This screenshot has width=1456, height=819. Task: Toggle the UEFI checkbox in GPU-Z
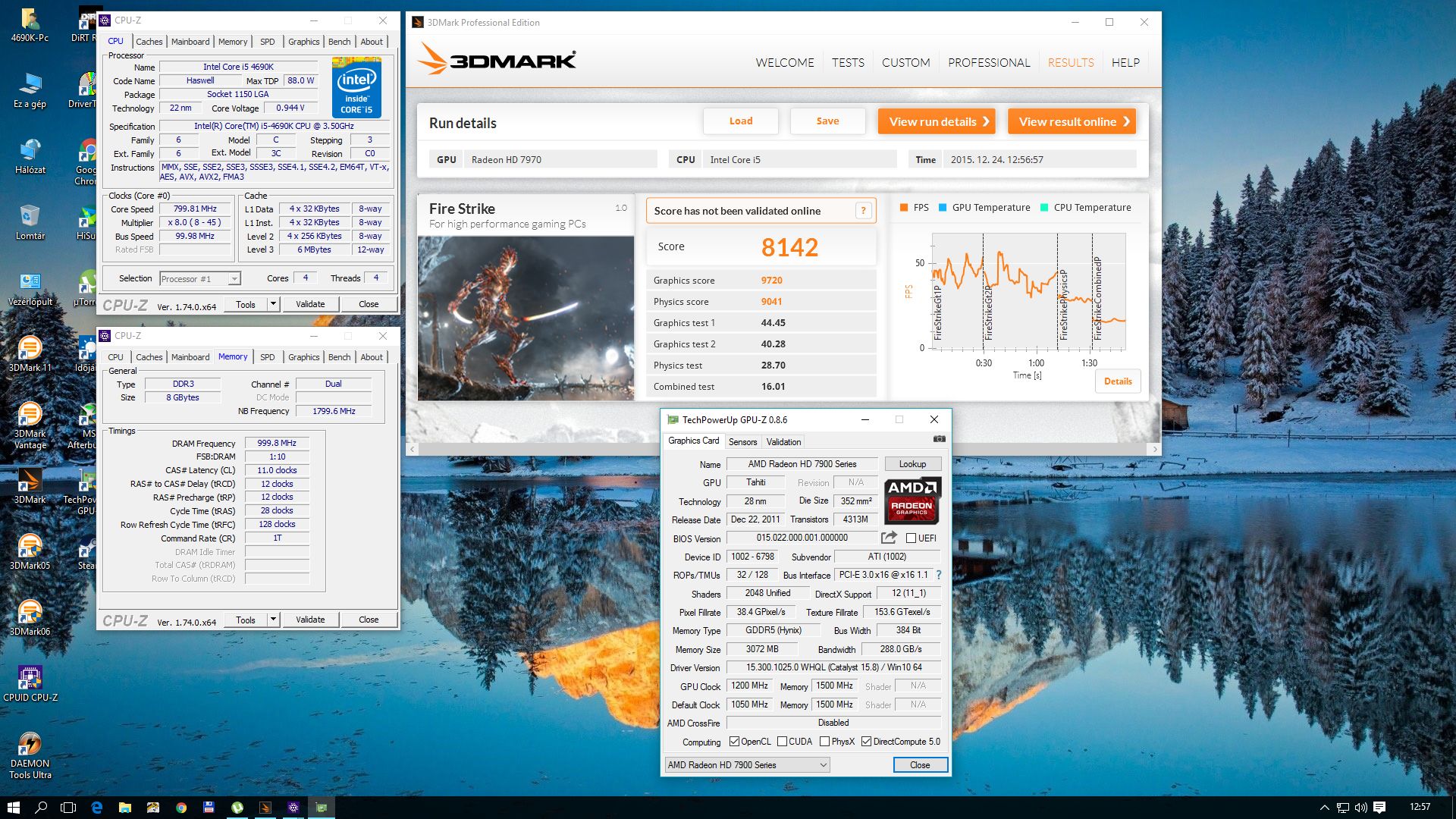912,538
